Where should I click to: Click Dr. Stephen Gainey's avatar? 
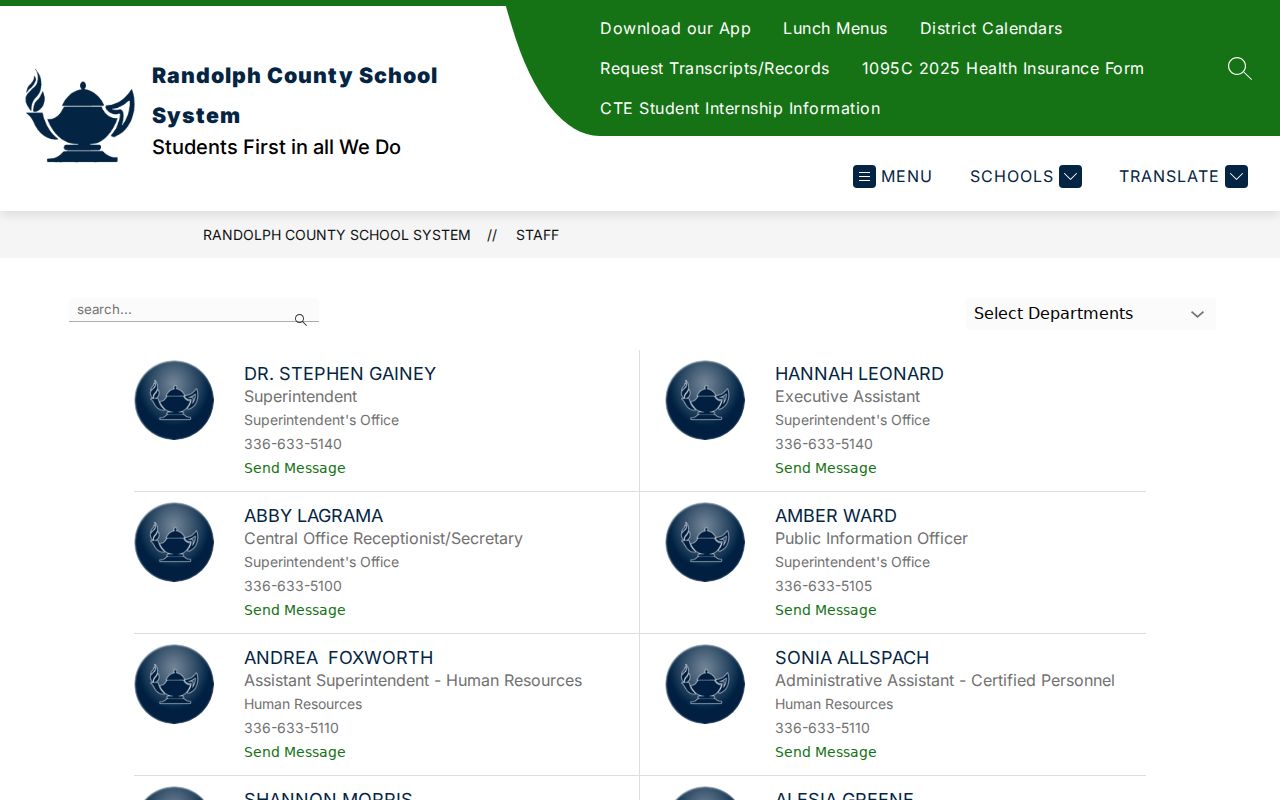tap(174, 400)
